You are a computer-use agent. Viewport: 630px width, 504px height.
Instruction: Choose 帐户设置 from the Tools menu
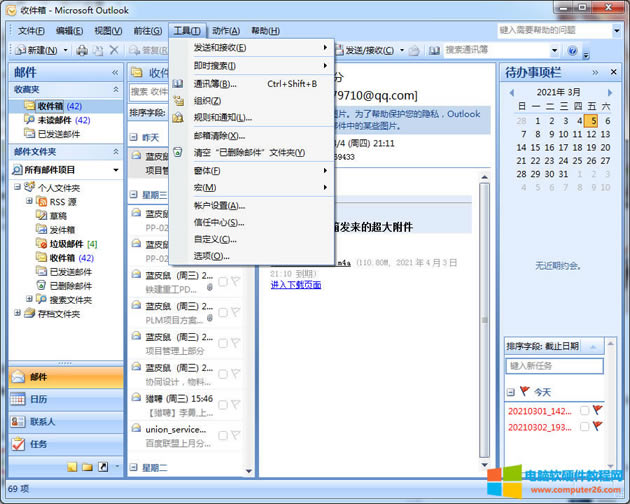(221, 205)
